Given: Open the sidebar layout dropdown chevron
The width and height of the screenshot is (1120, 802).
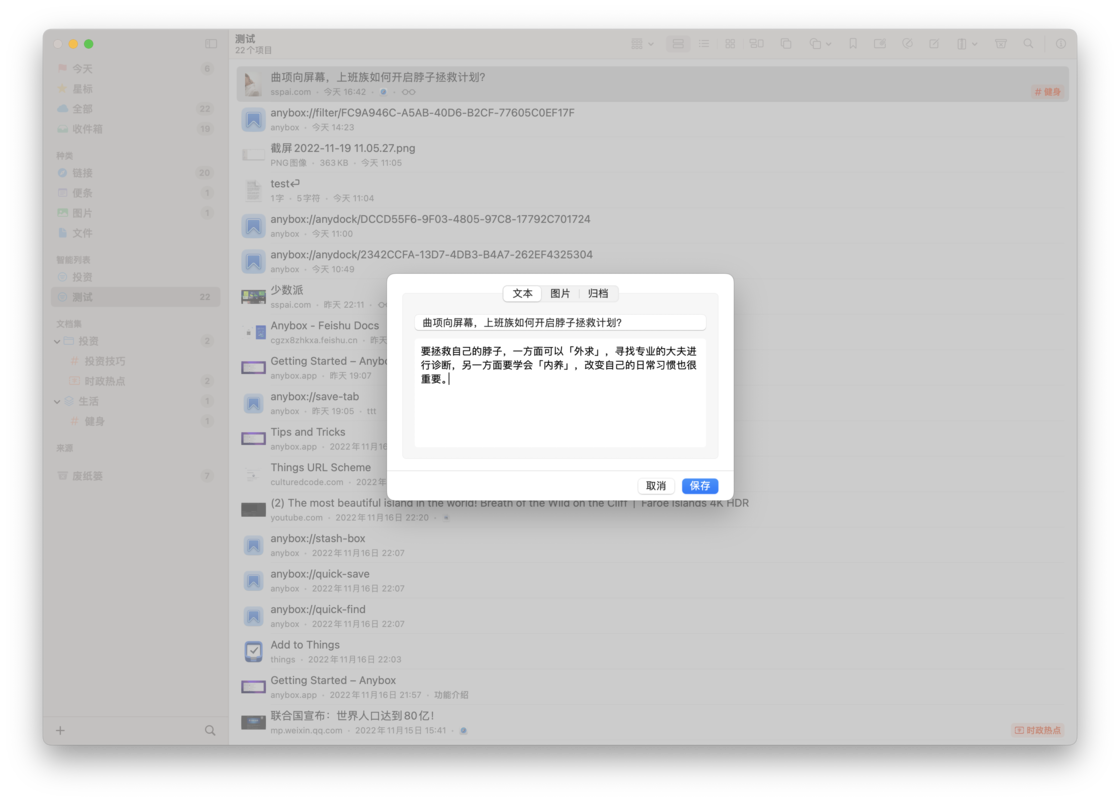Looking at the screenshot, I should coord(973,44).
